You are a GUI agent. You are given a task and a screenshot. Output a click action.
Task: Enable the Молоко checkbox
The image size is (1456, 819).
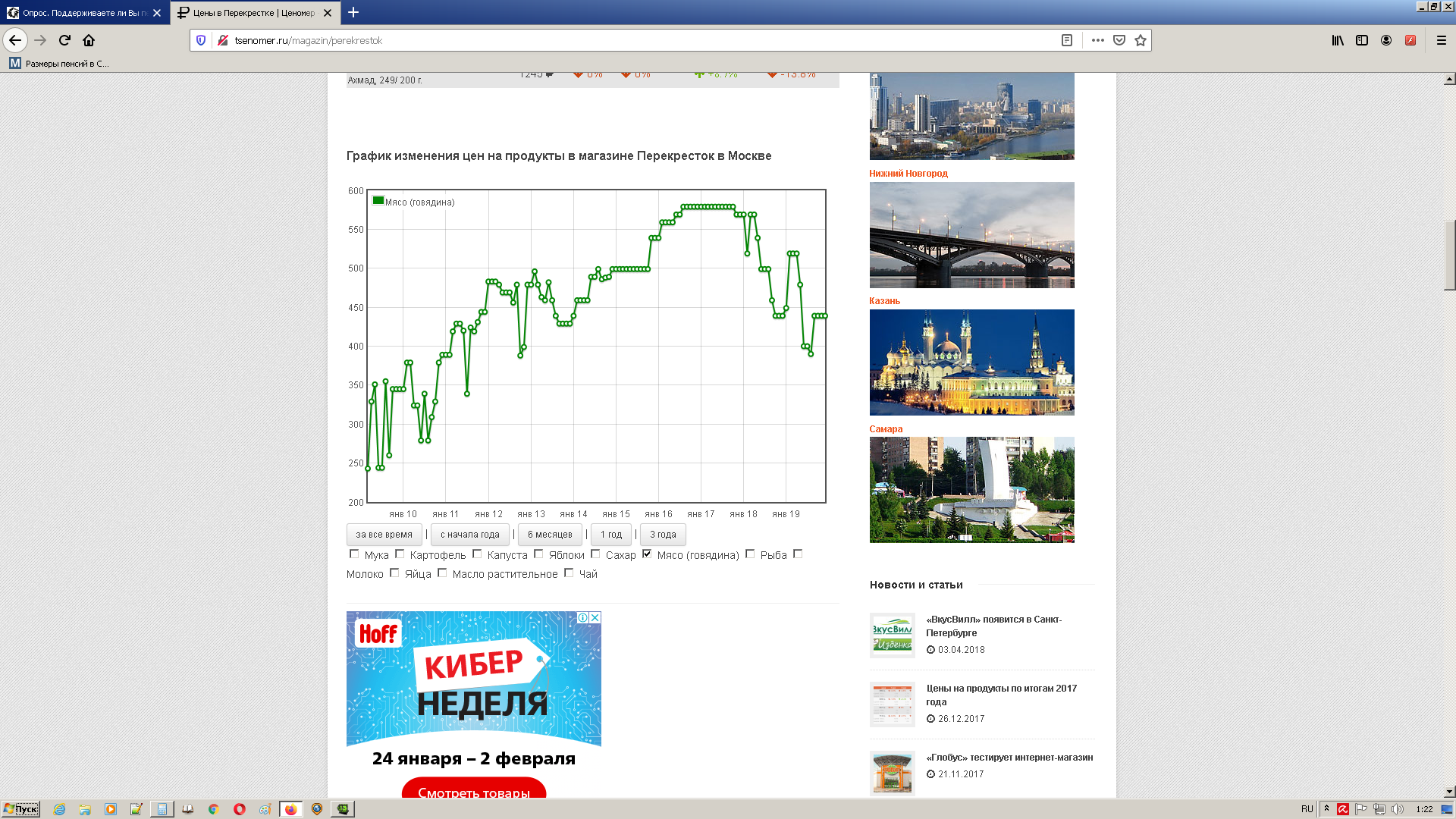click(x=798, y=554)
